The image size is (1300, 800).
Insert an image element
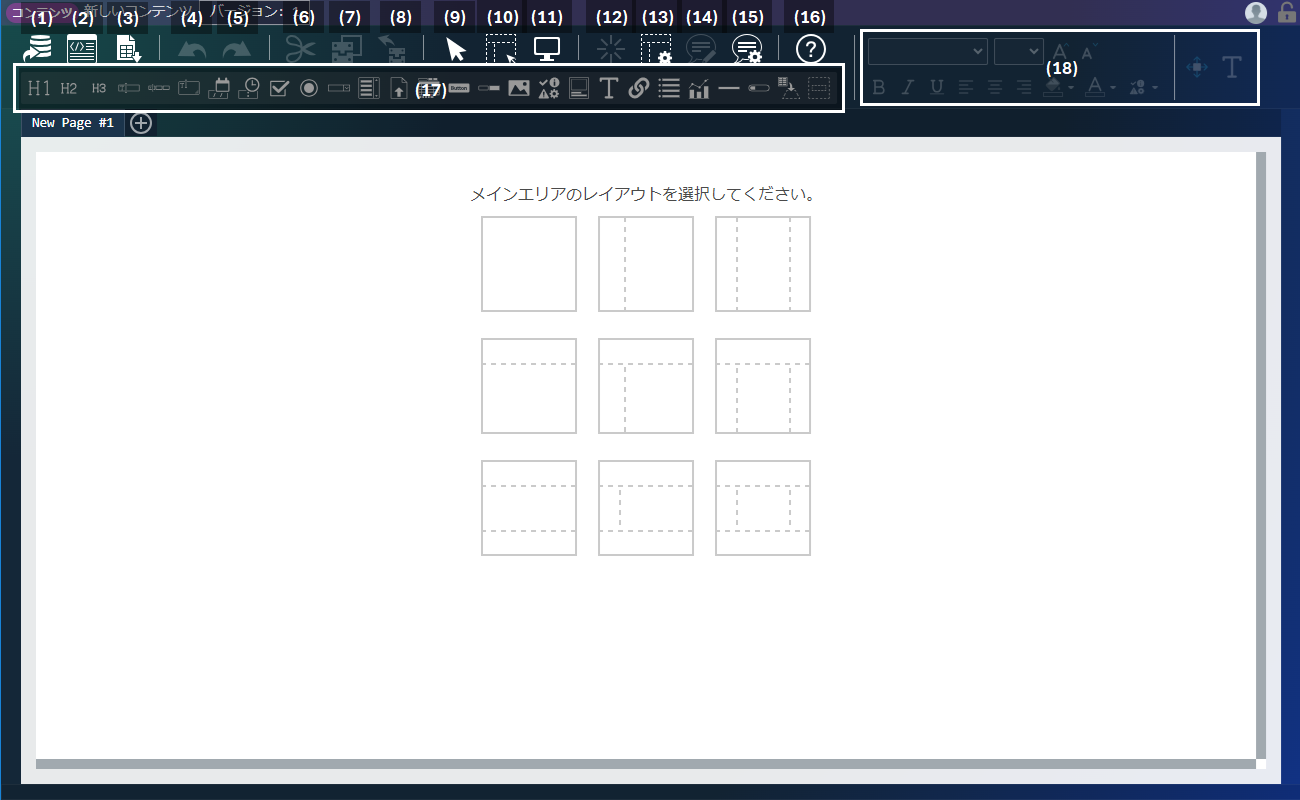[518, 88]
